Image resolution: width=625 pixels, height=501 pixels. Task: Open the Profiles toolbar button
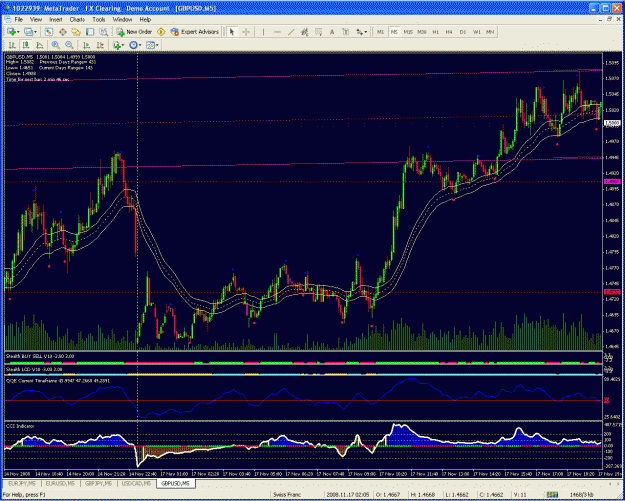28,32
